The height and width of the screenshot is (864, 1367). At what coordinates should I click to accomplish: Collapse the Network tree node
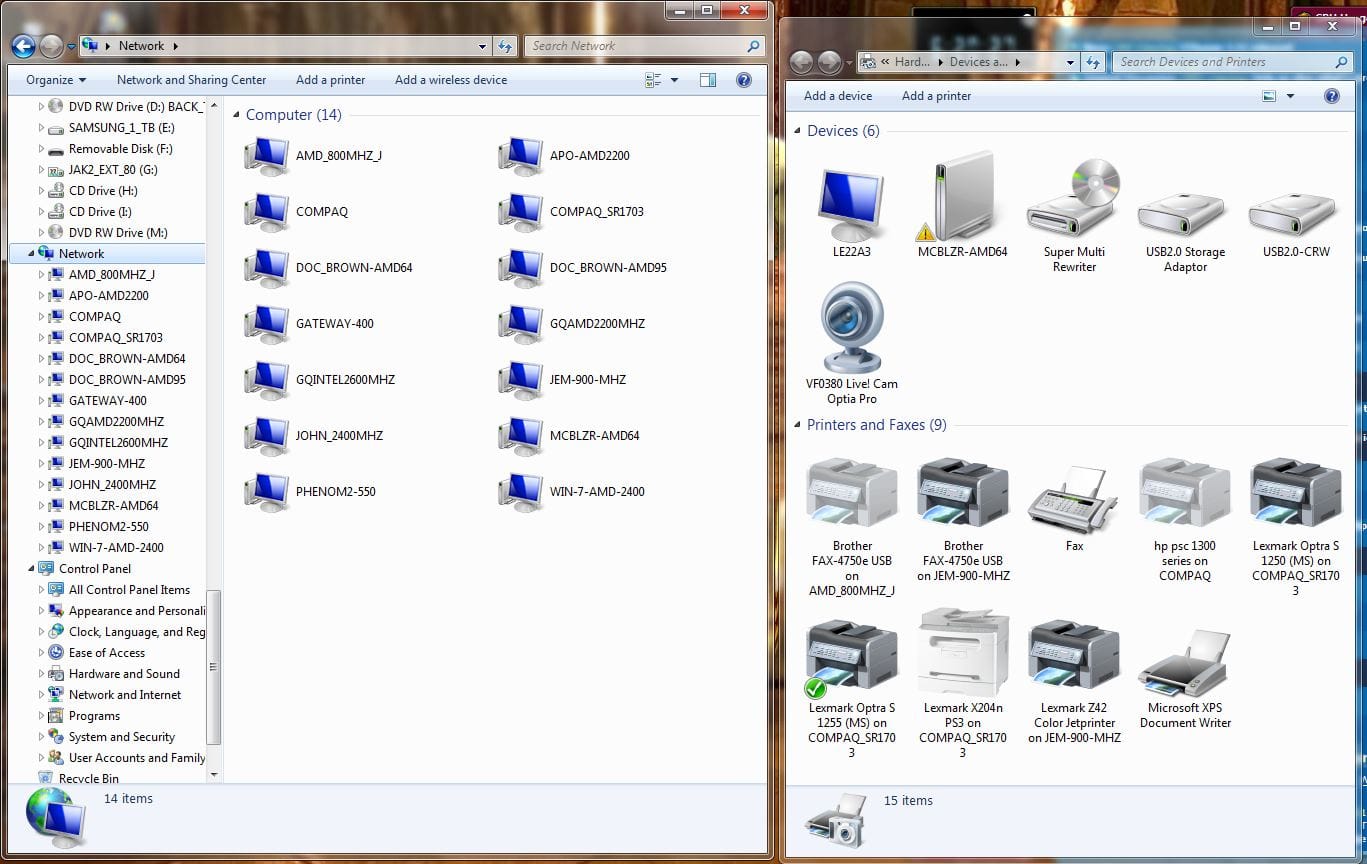click(31, 254)
